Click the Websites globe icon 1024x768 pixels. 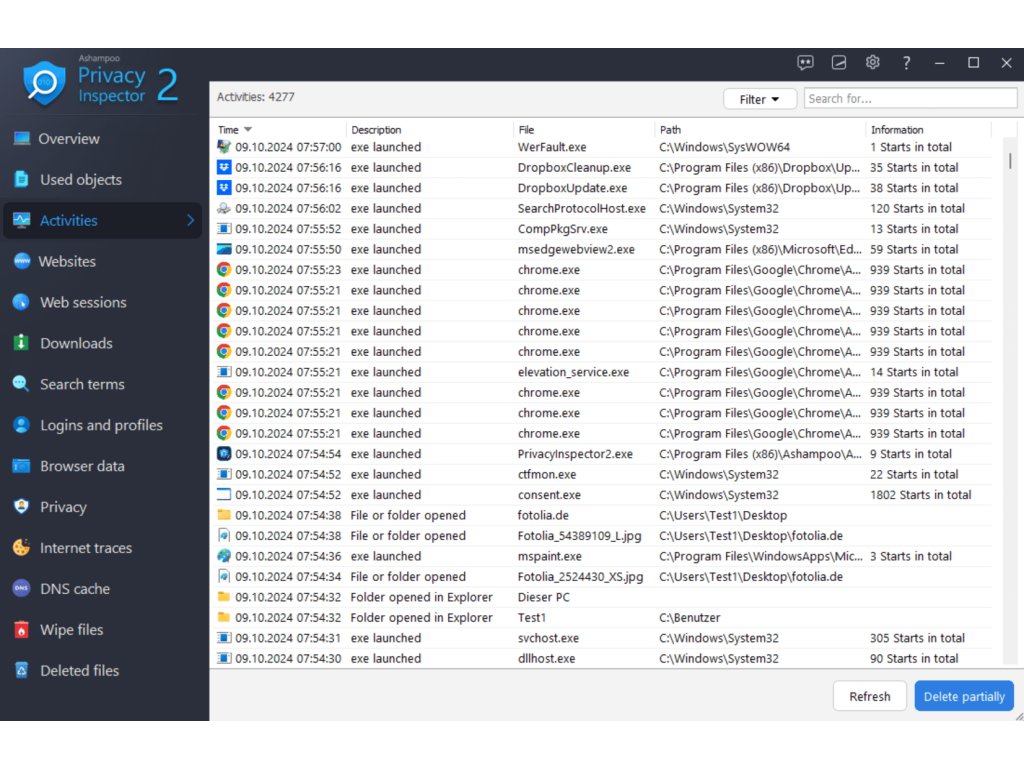(x=22, y=261)
